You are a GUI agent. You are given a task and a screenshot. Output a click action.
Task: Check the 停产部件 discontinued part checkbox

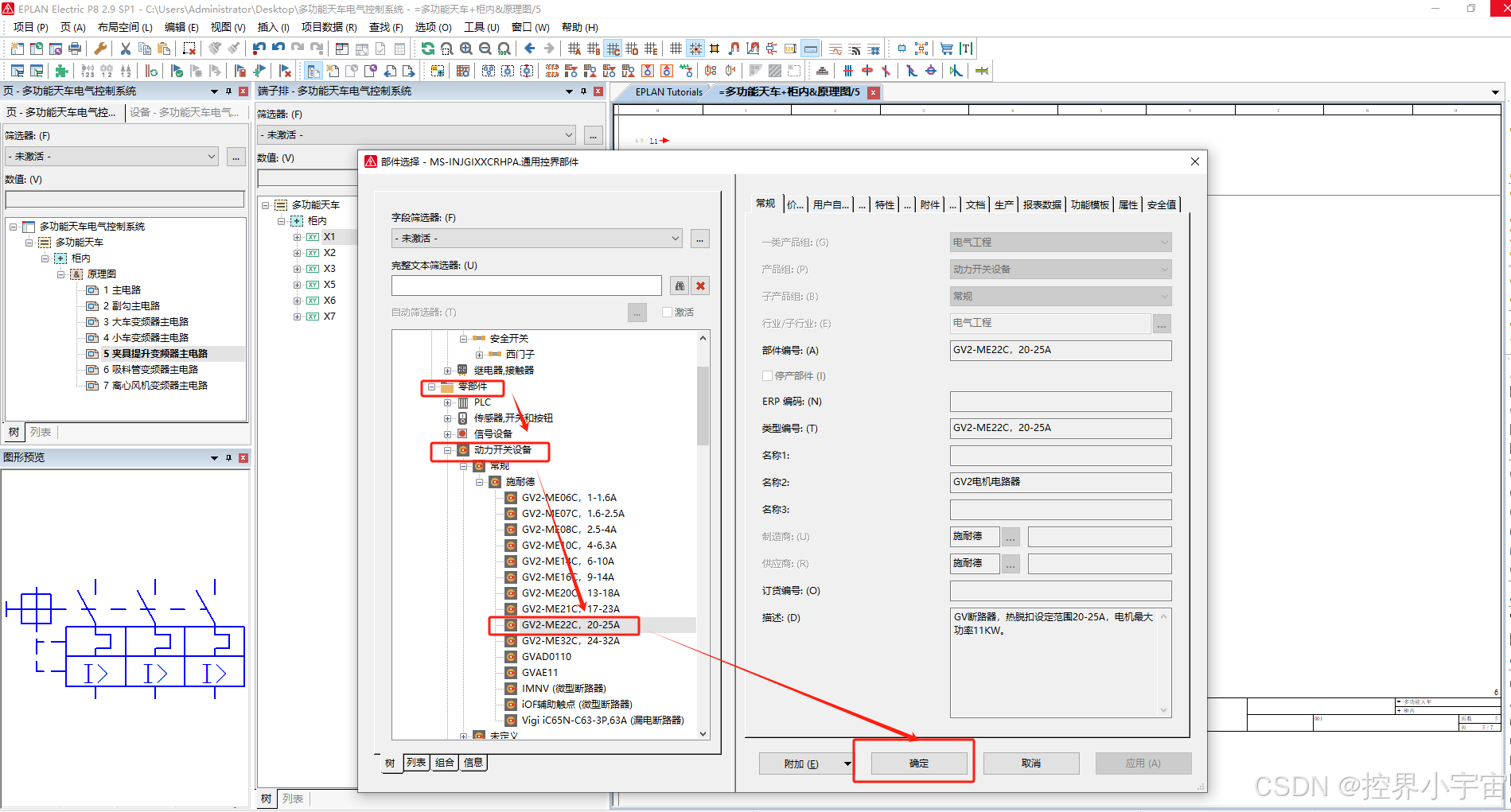click(767, 376)
